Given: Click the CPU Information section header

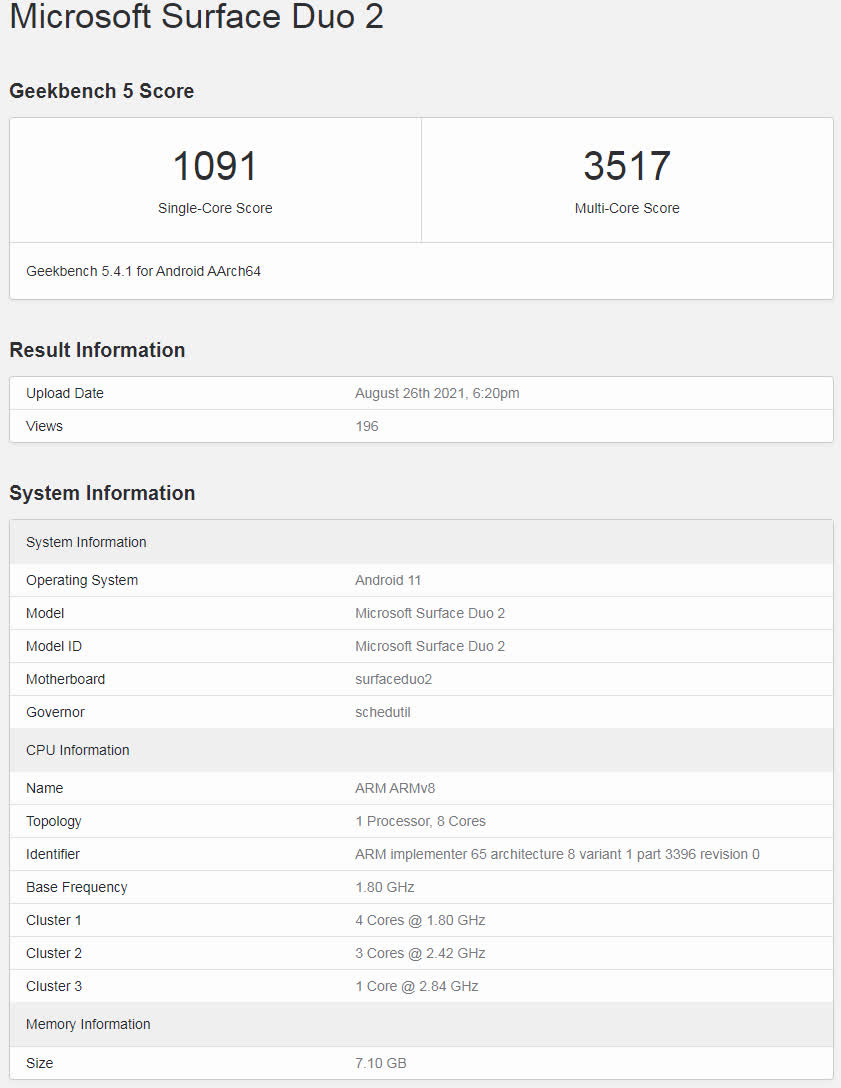Looking at the screenshot, I should [x=421, y=750].
